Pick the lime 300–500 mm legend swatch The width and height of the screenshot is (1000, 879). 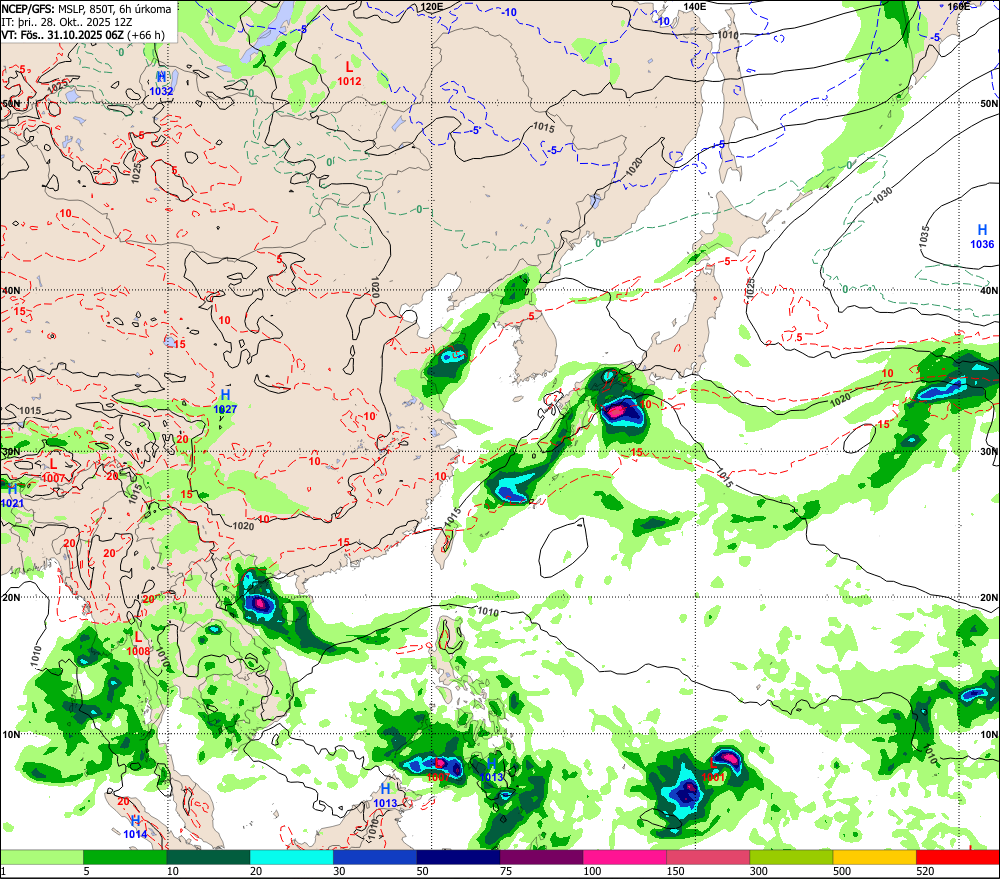coord(791,857)
